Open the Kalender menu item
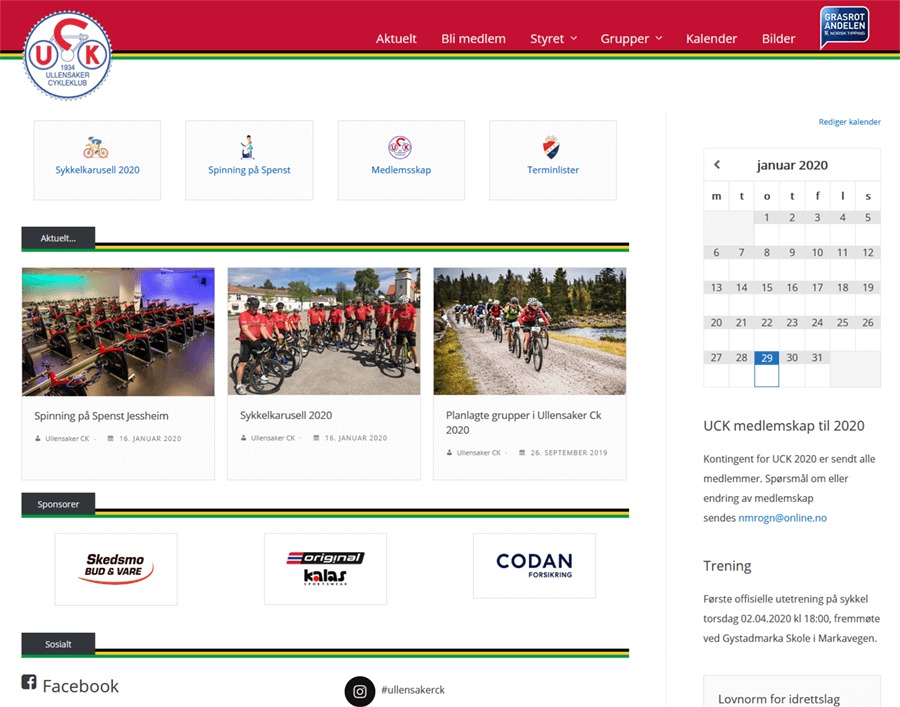900x707 pixels. point(711,38)
